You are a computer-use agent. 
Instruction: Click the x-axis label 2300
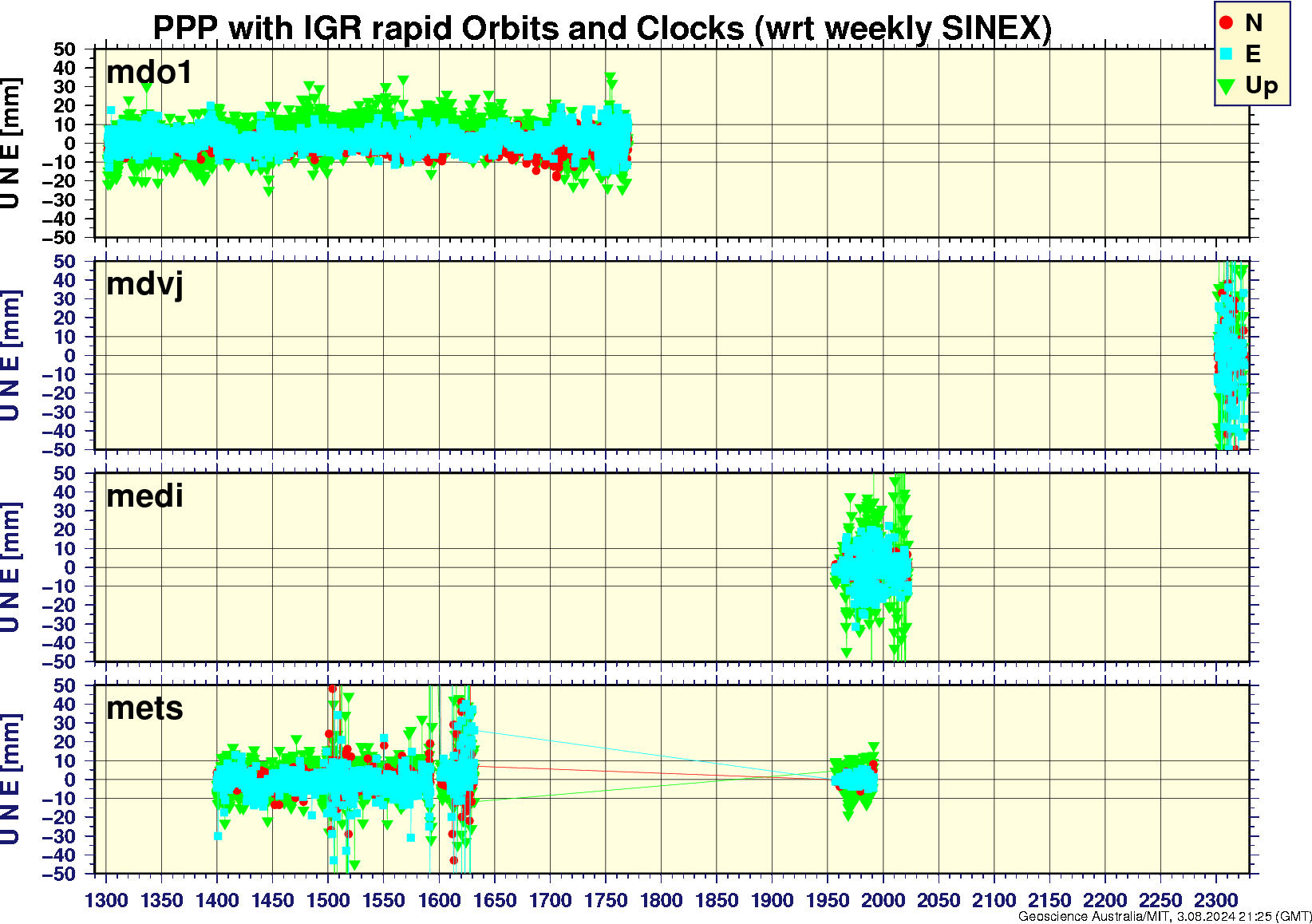pyautogui.click(x=1215, y=900)
